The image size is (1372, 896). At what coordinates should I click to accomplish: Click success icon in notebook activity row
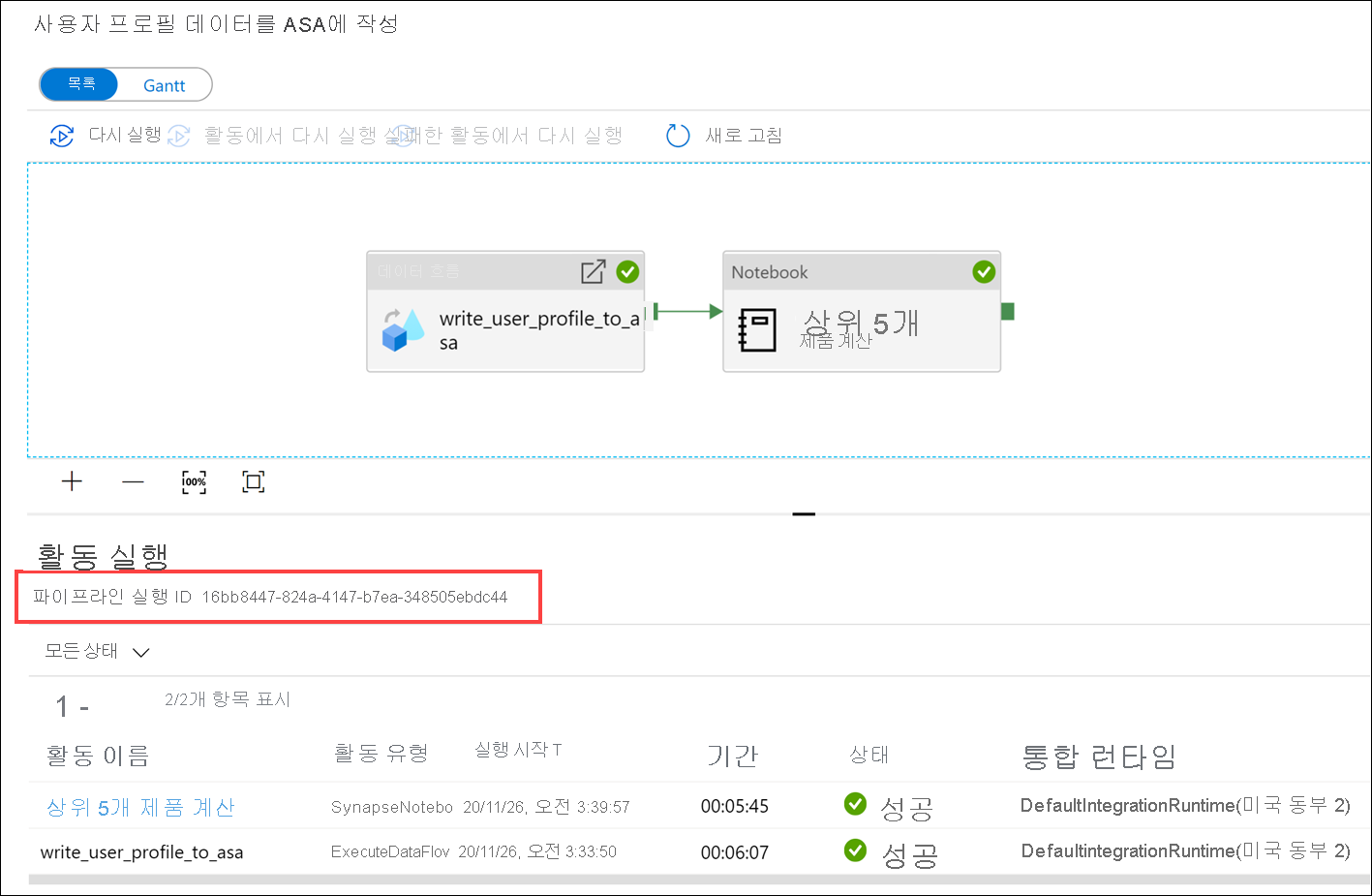tap(856, 804)
